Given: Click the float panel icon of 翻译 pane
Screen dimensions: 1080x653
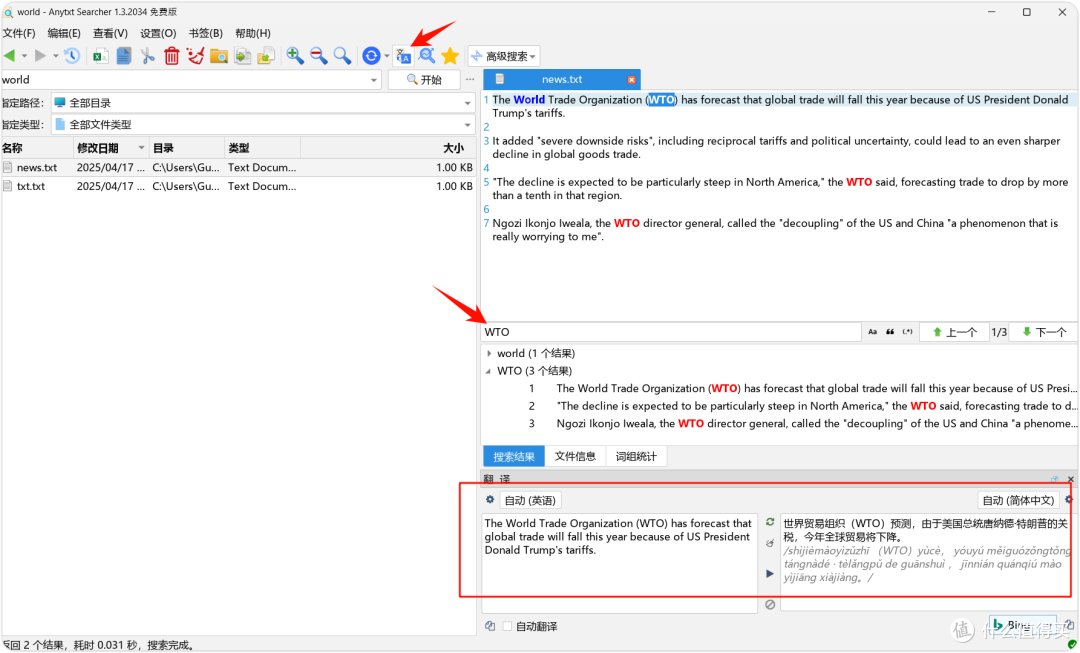Looking at the screenshot, I should 1055,479.
